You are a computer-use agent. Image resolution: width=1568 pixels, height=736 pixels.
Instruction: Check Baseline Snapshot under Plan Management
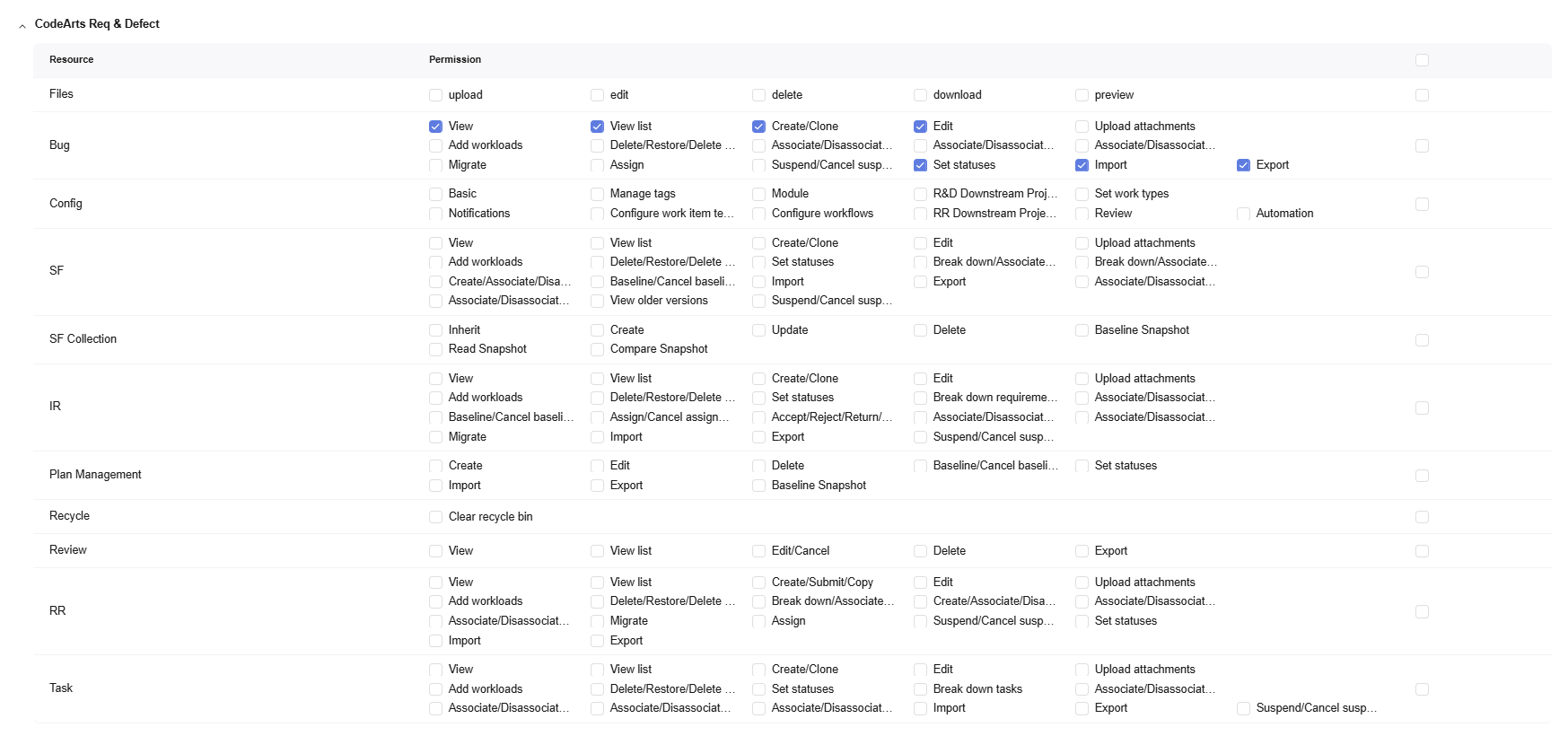tap(758, 486)
